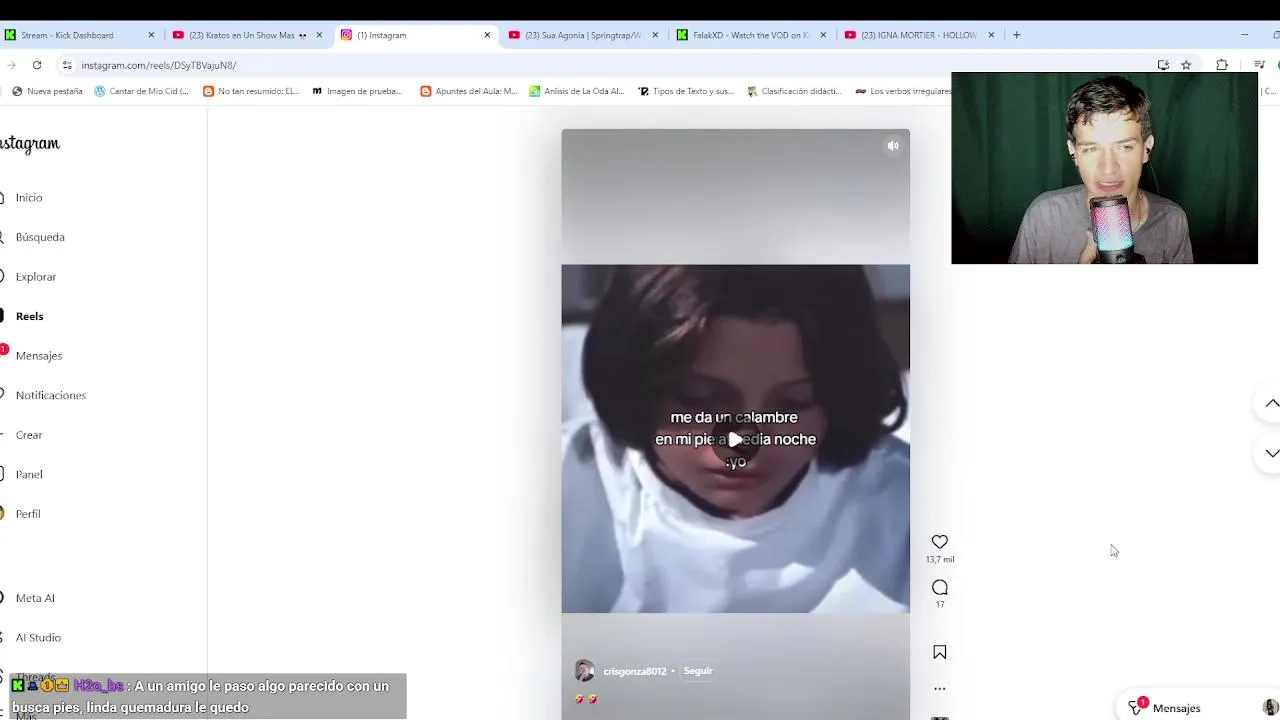Open the three-dot more options menu
Image resolution: width=1280 pixels, height=720 pixels.
(x=939, y=689)
